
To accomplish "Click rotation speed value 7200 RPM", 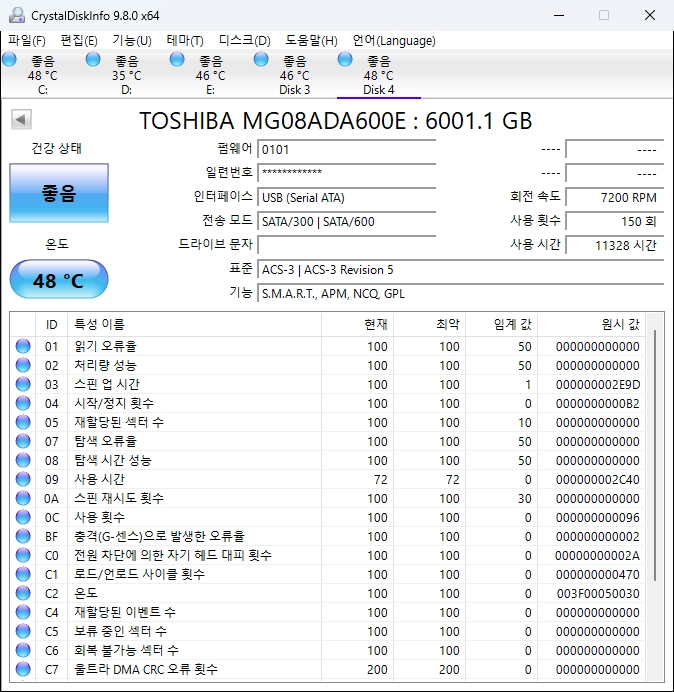I will pyautogui.click(x=614, y=197).
